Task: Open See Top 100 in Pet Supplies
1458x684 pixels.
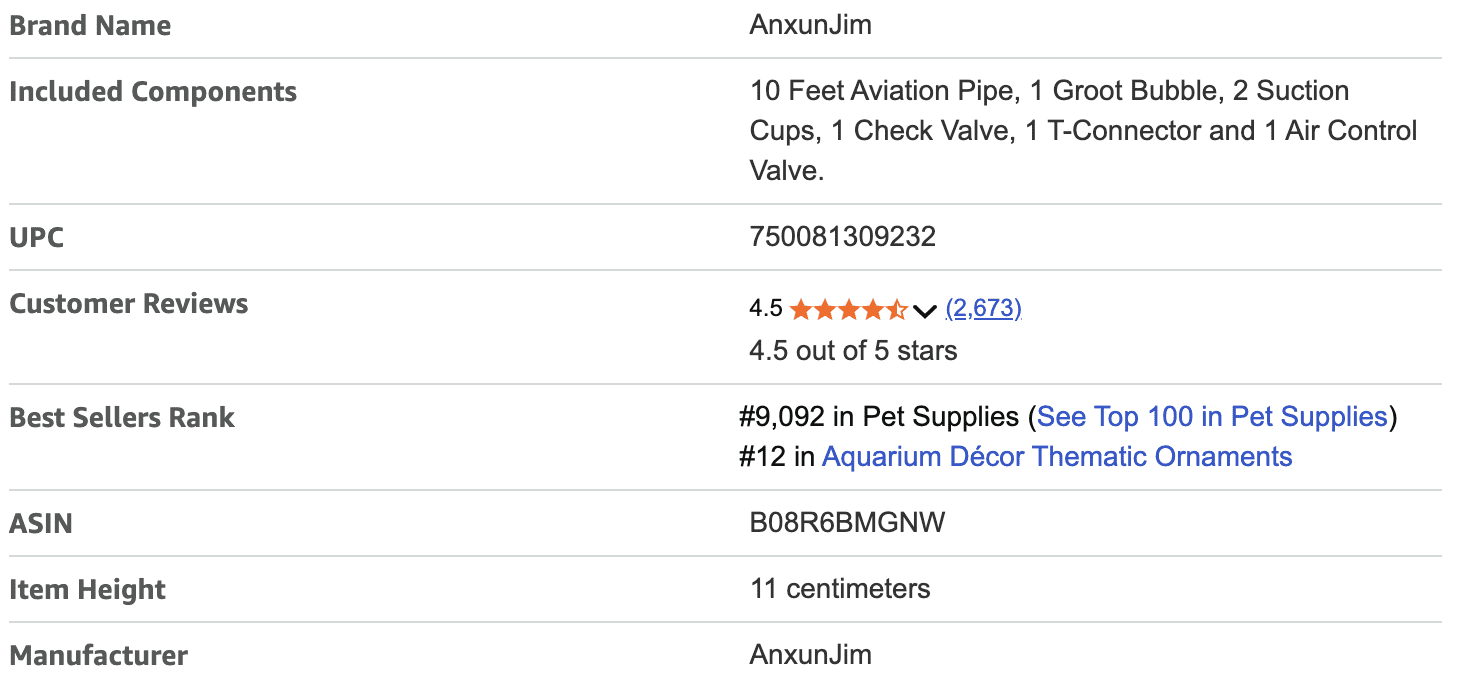Action: [1212, 416]
